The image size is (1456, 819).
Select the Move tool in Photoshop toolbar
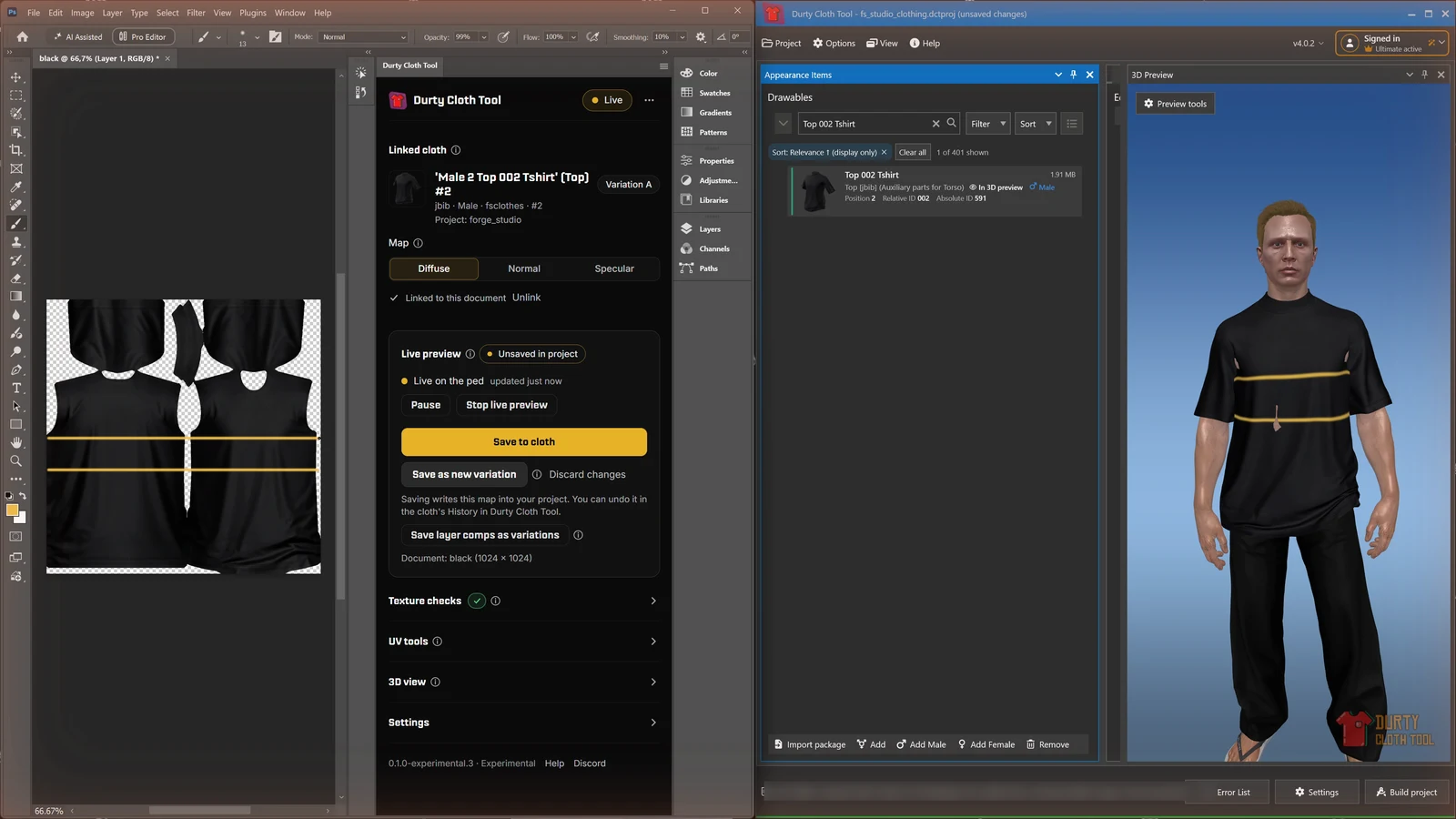pos(15,77)
